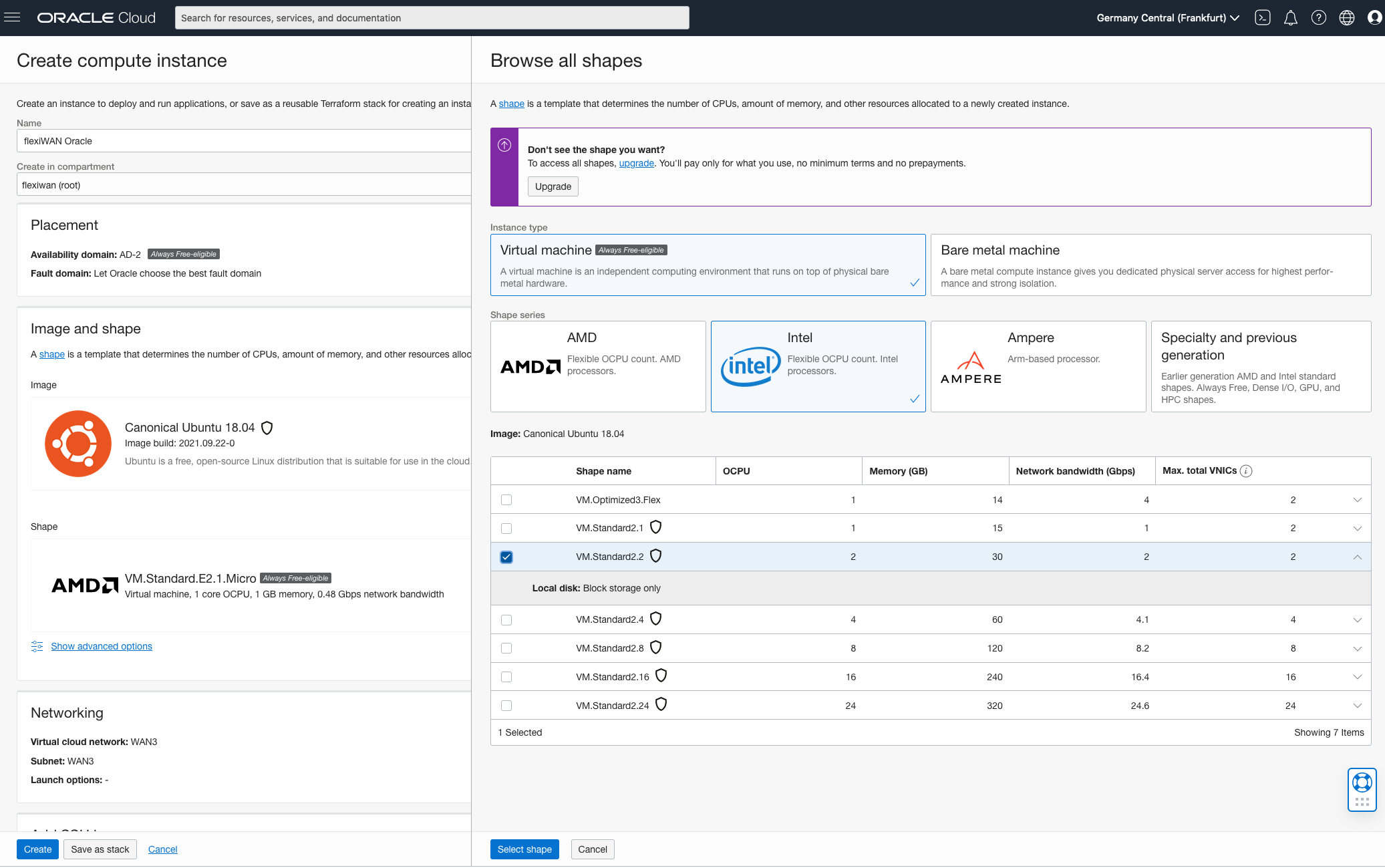Viewport: 1385px width, 868px height.
Task: Click the Select shape button
Action: (x=524, y=849)
